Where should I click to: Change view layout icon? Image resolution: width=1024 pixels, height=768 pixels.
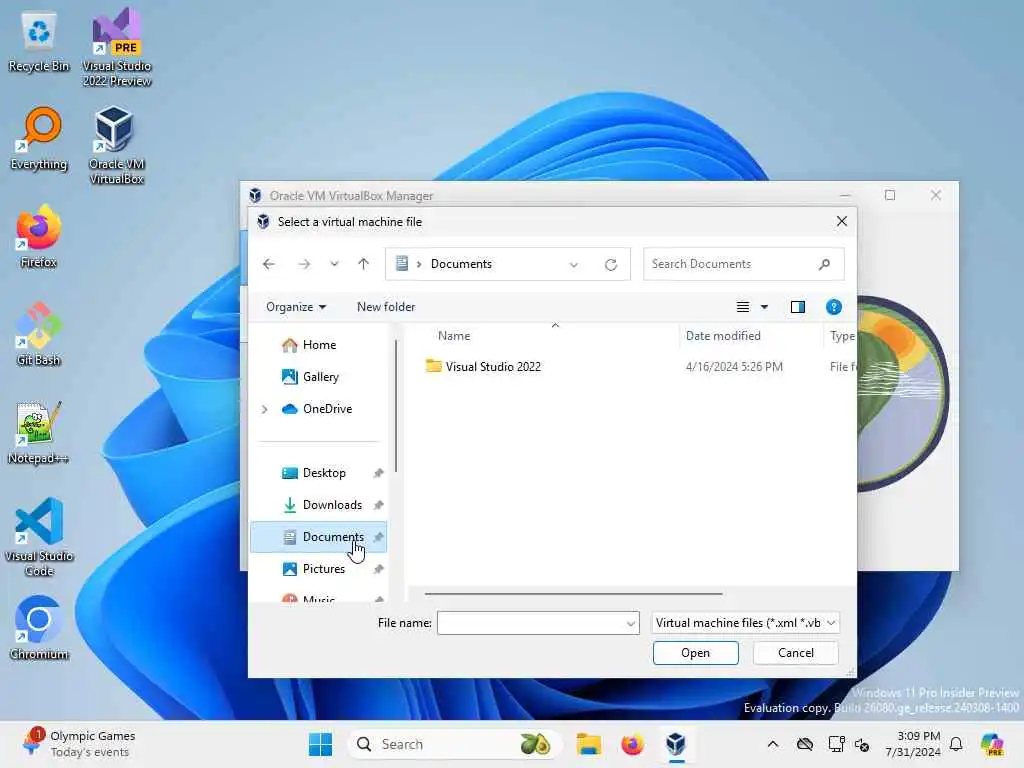pos(743,307)
